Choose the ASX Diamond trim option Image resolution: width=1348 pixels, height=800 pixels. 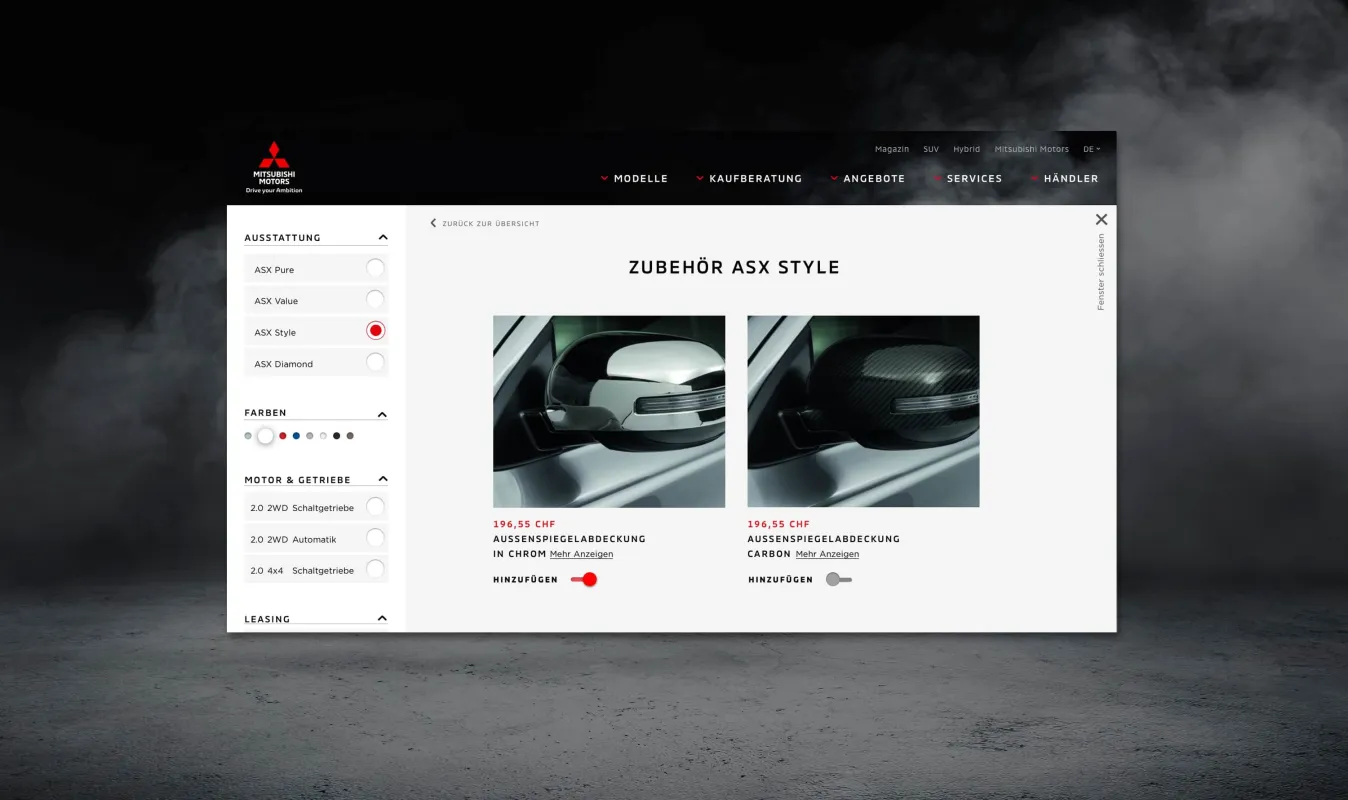click(375, 363)
